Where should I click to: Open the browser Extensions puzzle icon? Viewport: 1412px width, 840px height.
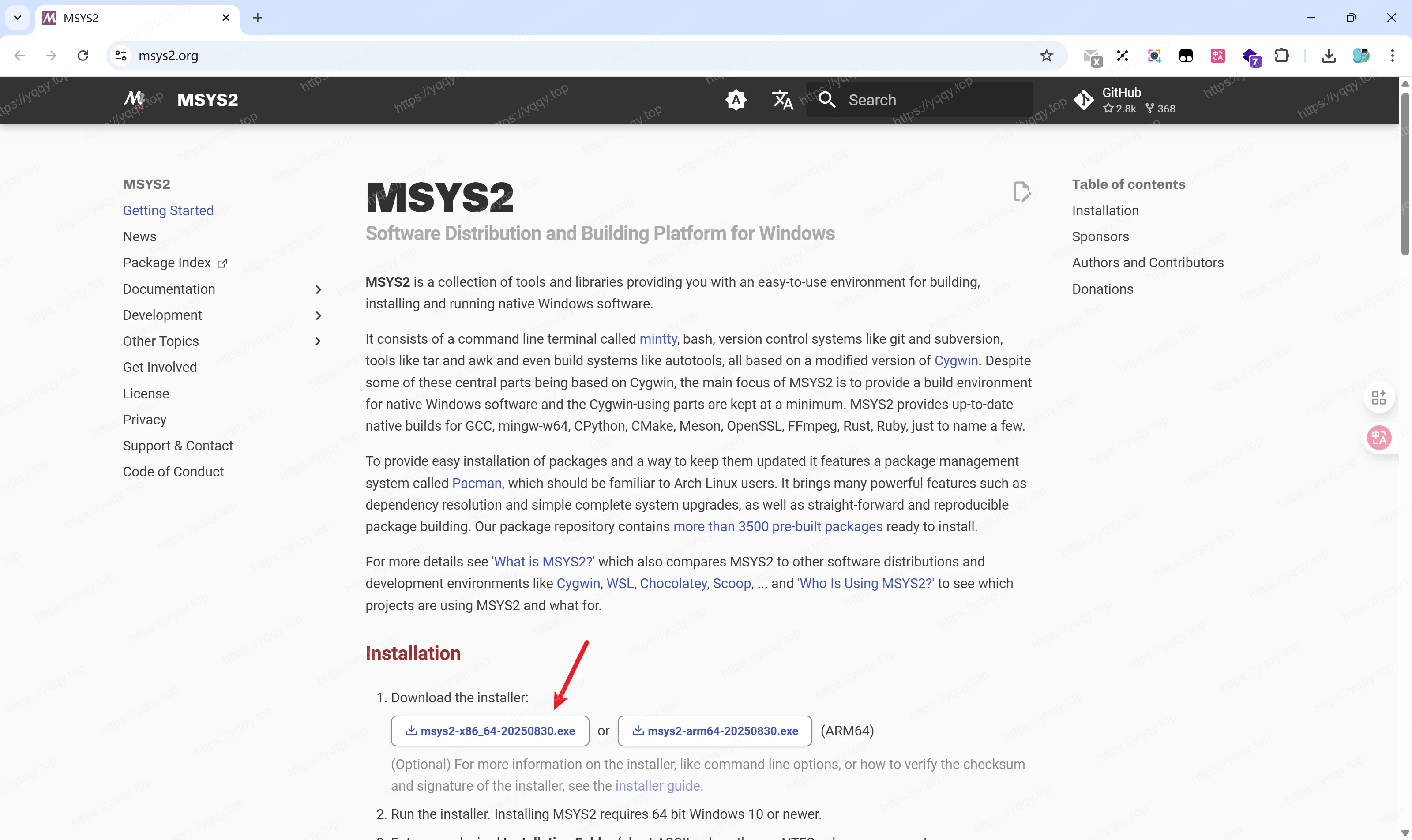1282,56
